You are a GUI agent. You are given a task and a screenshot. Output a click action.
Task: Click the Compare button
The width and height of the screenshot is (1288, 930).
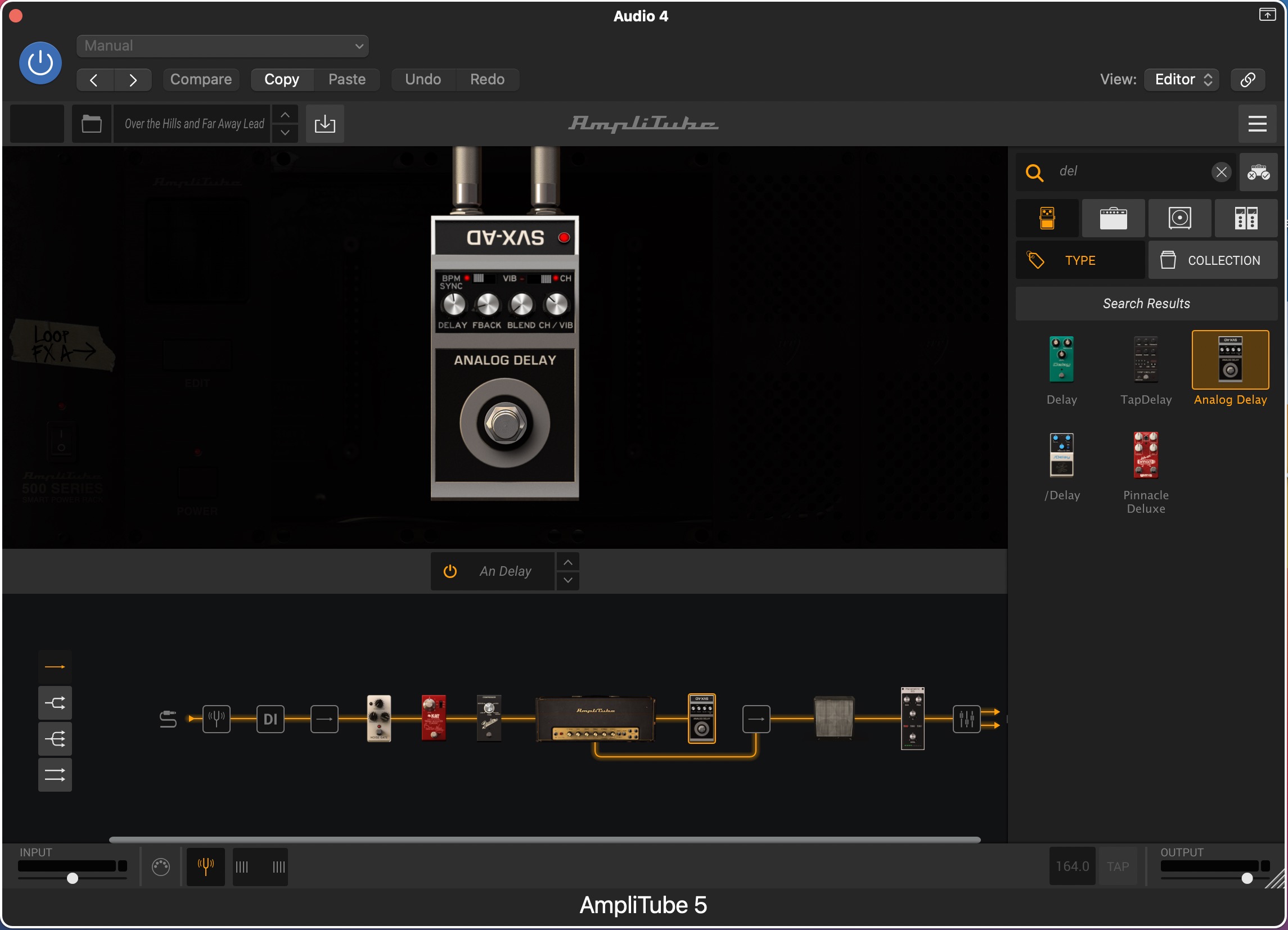[201, 79]
